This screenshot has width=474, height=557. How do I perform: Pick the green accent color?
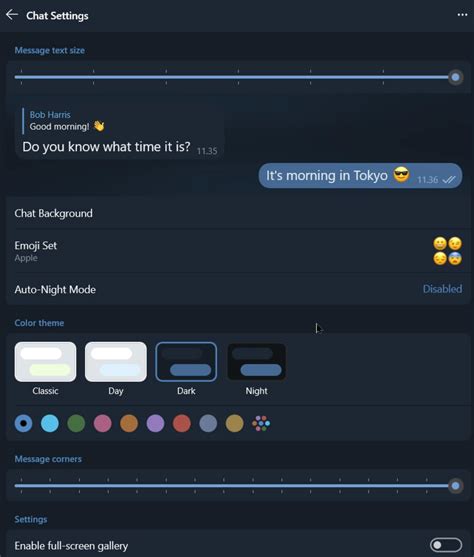point(76,423)
